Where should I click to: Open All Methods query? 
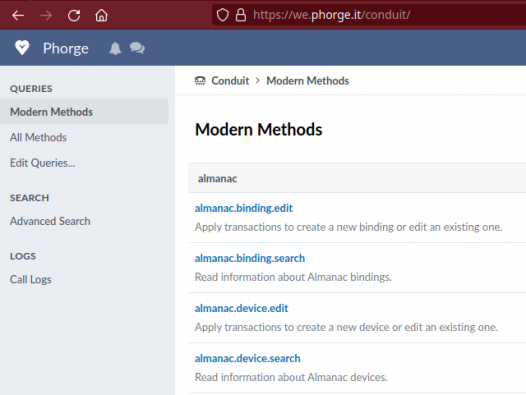pos(38,137)
